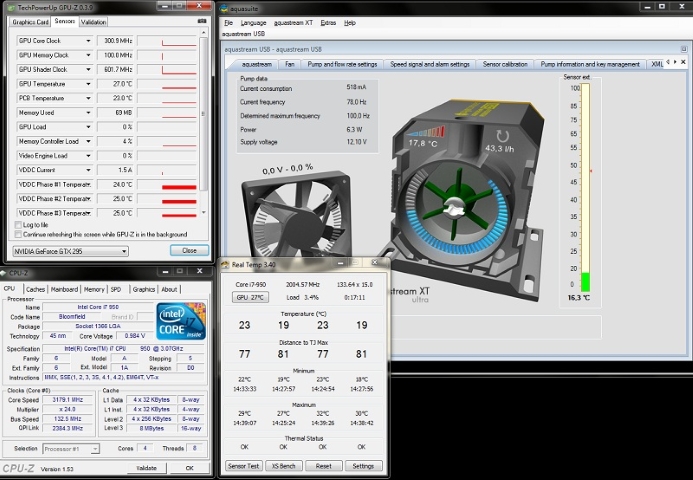Click the aquasuite title bar app icon
The image size is (693, 480).
223,7
